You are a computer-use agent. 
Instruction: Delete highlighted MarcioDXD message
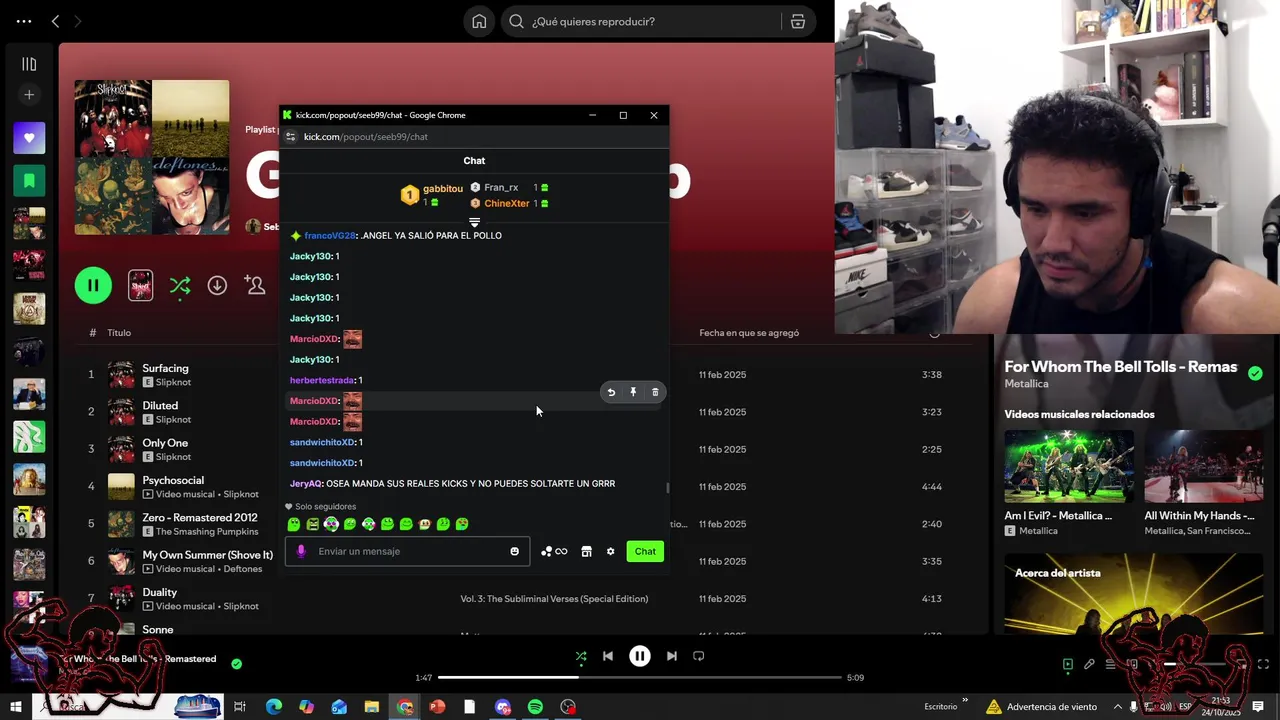(655, 392)
